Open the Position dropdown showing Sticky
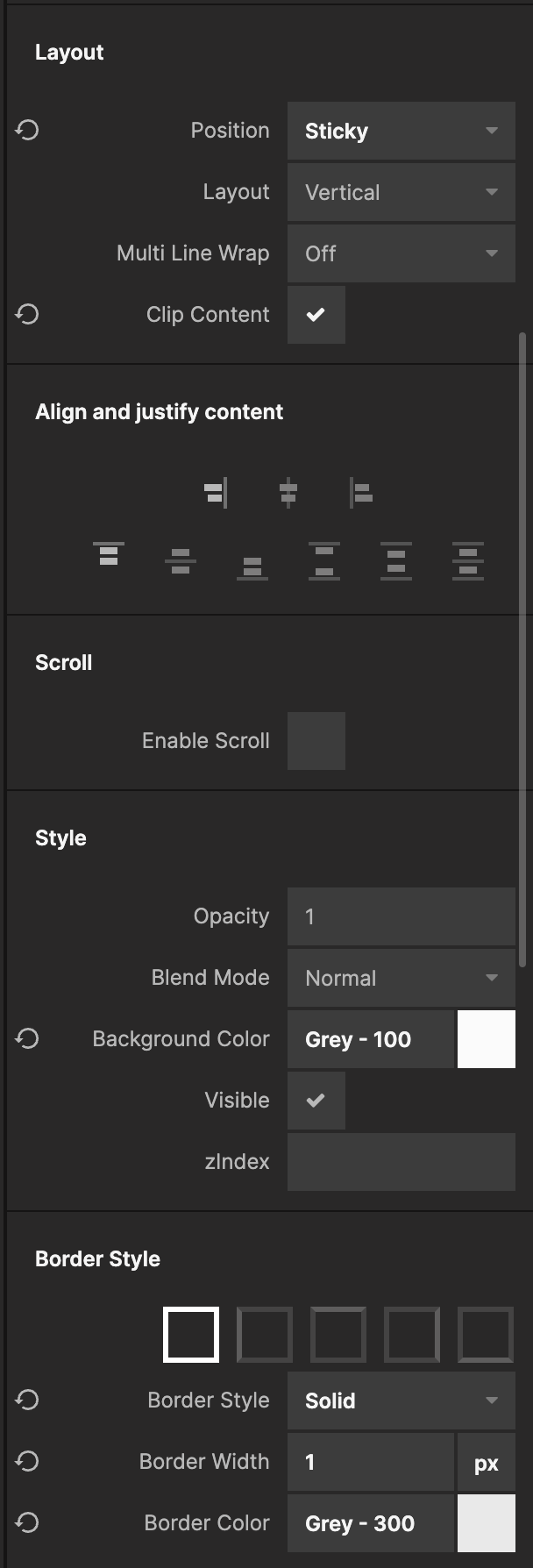The width and height of the screenshot is (533, 1568). (x=401, y=131)
